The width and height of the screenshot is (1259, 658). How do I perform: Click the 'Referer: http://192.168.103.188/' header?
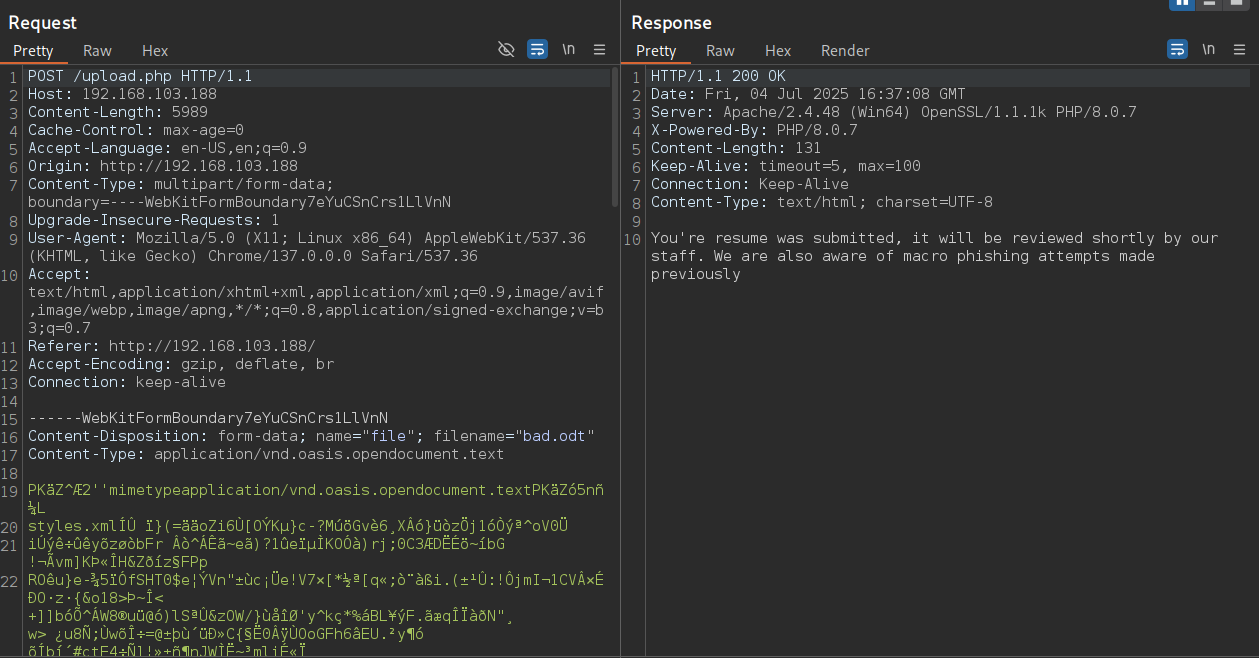(172, 346)
